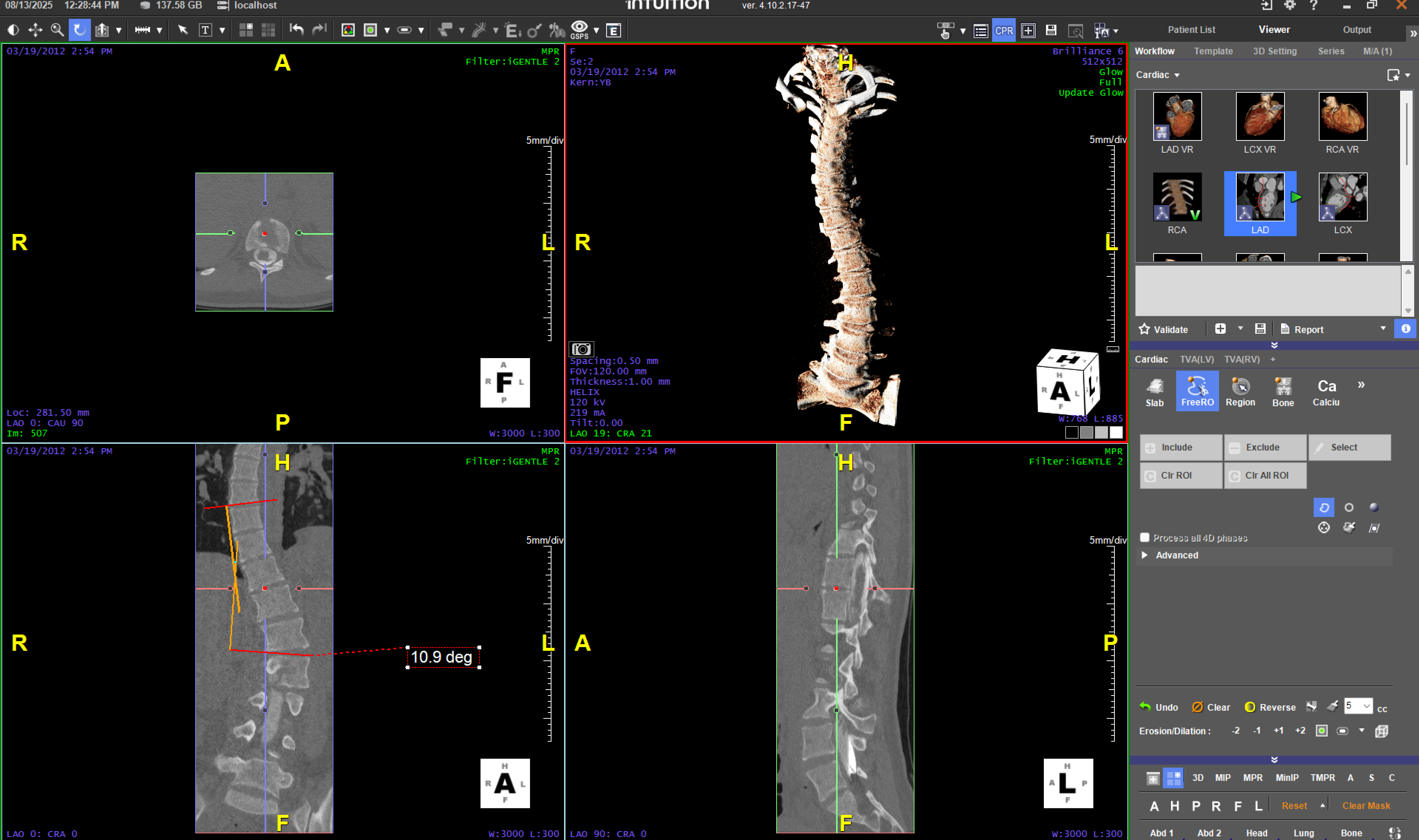Screen dimensions: 1419x840
Task: Select the zoom magnifier tool
Action: (57, 30)
